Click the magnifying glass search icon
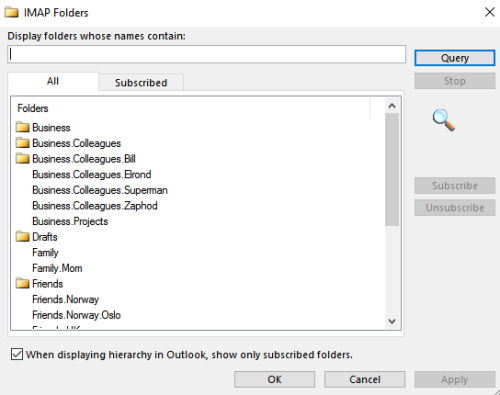The width and height of the screenshot is (500, 395). (444, 120)
